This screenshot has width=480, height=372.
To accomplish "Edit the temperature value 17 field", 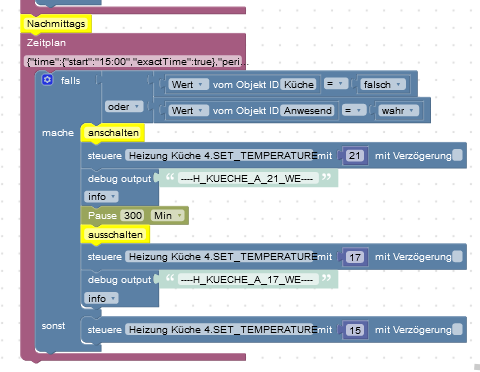I will pyautogui.click(x=355, y=257).
